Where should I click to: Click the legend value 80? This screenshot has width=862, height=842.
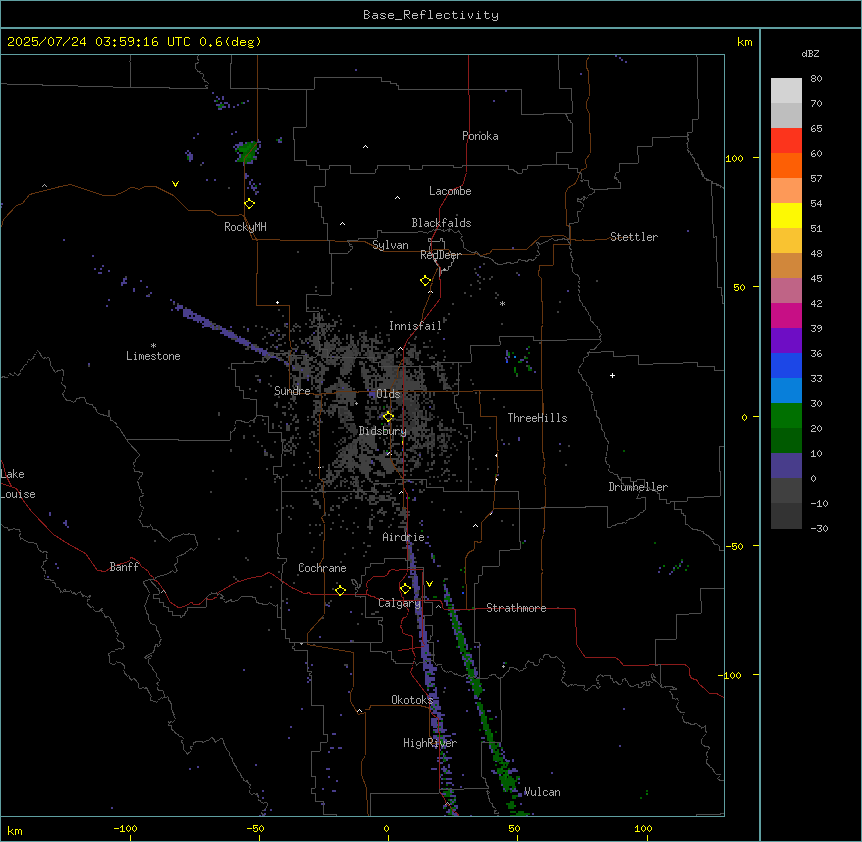(816, 79)
